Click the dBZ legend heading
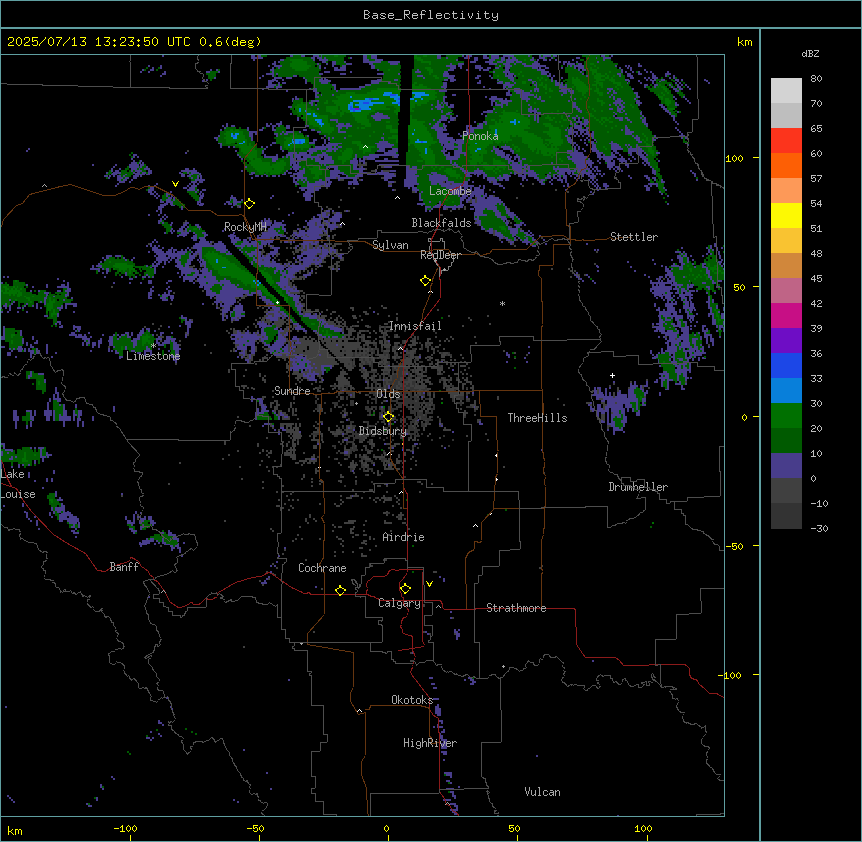The height and width of the screenshot is (842, 862). [810, 54]
